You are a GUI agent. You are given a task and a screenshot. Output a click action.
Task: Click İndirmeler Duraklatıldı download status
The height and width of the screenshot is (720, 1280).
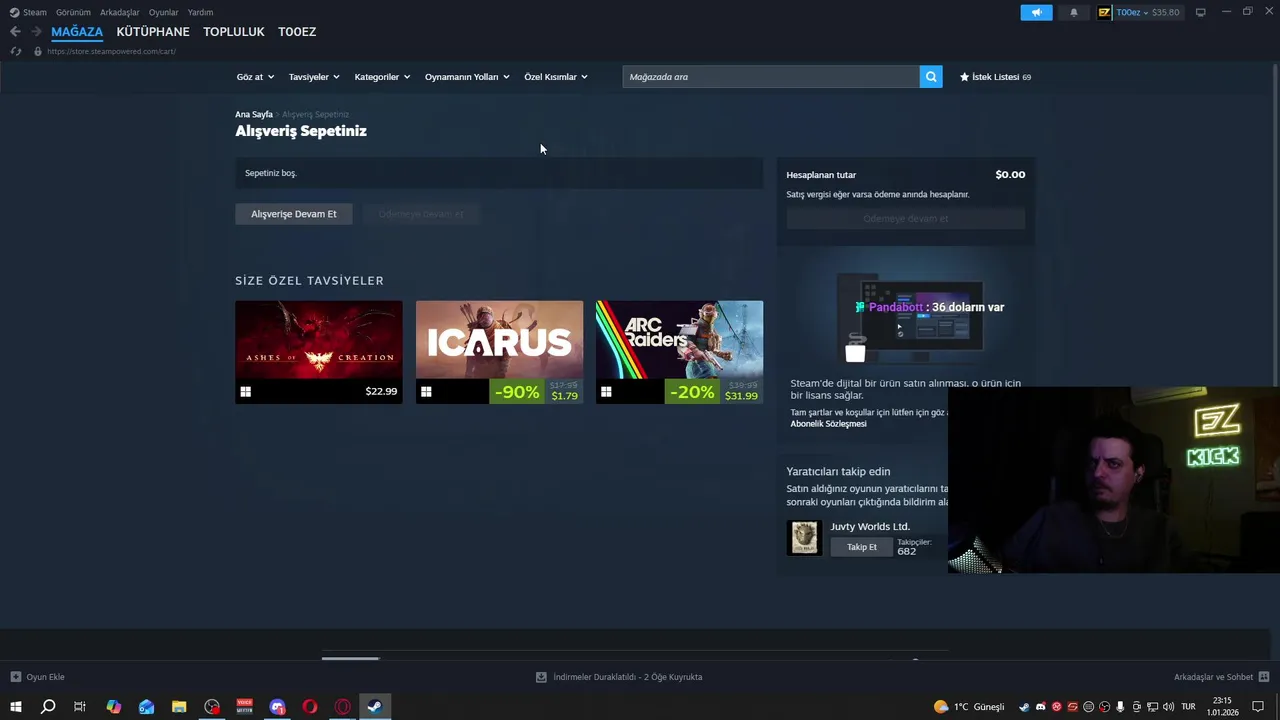pyautogui.click(x=627, y=677)
